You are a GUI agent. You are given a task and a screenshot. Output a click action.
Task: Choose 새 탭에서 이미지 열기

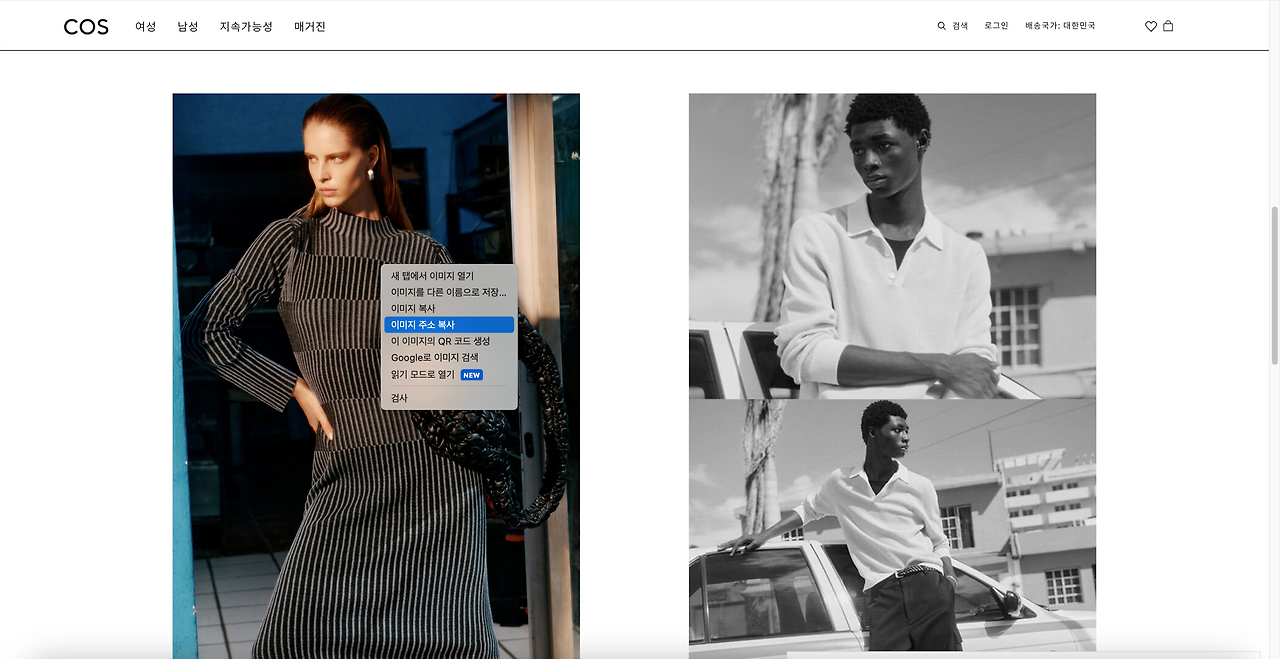(x=449, y=276)
